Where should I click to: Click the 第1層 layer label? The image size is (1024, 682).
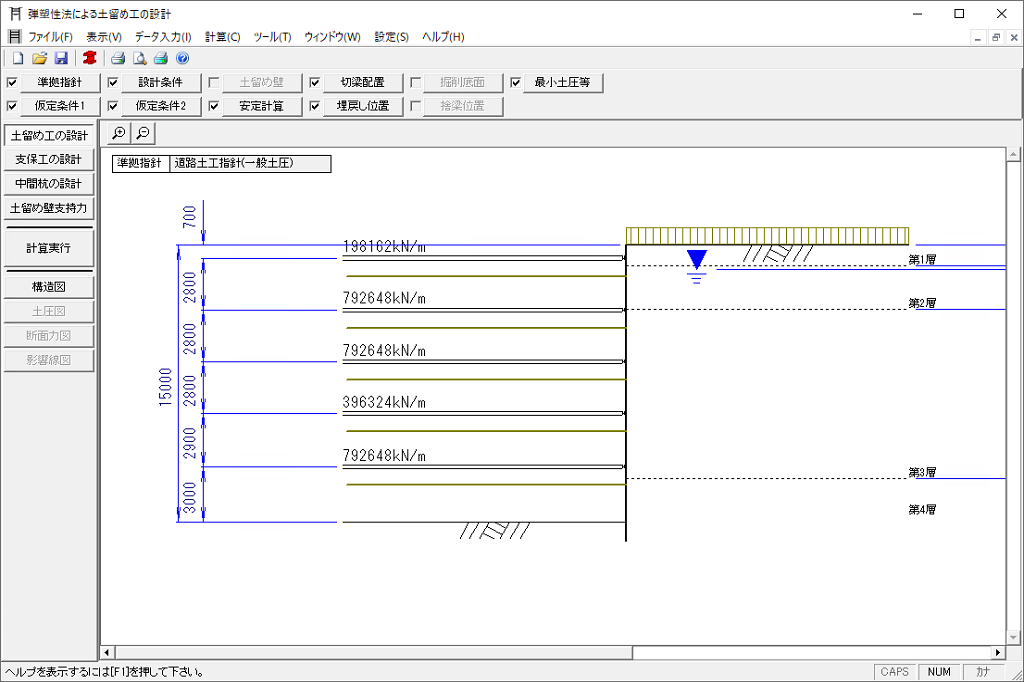pos(922,259)
